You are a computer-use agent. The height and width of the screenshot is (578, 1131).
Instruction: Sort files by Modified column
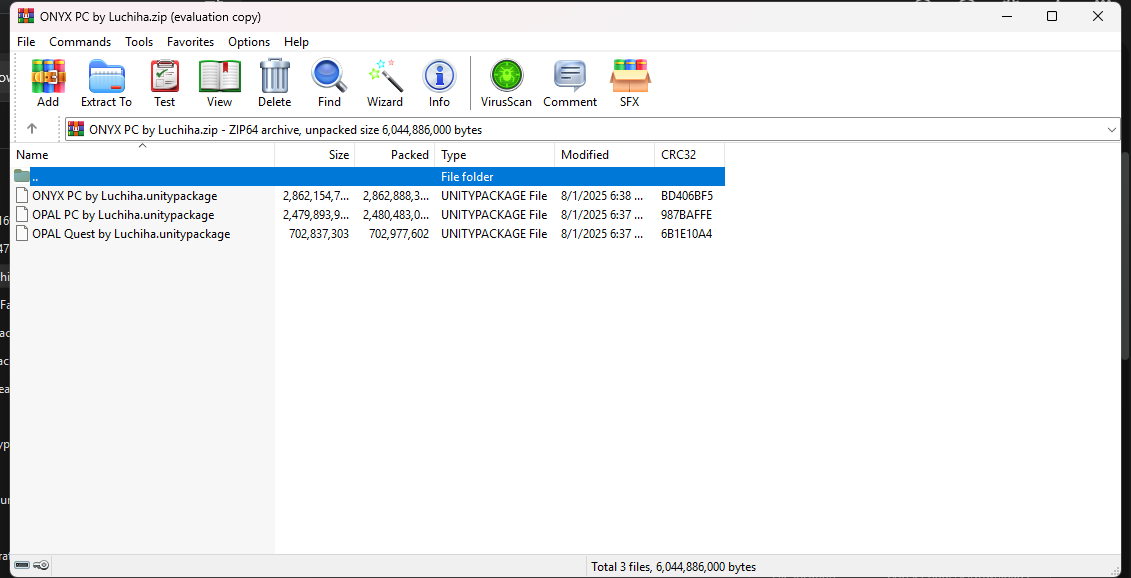click(604, 154)
